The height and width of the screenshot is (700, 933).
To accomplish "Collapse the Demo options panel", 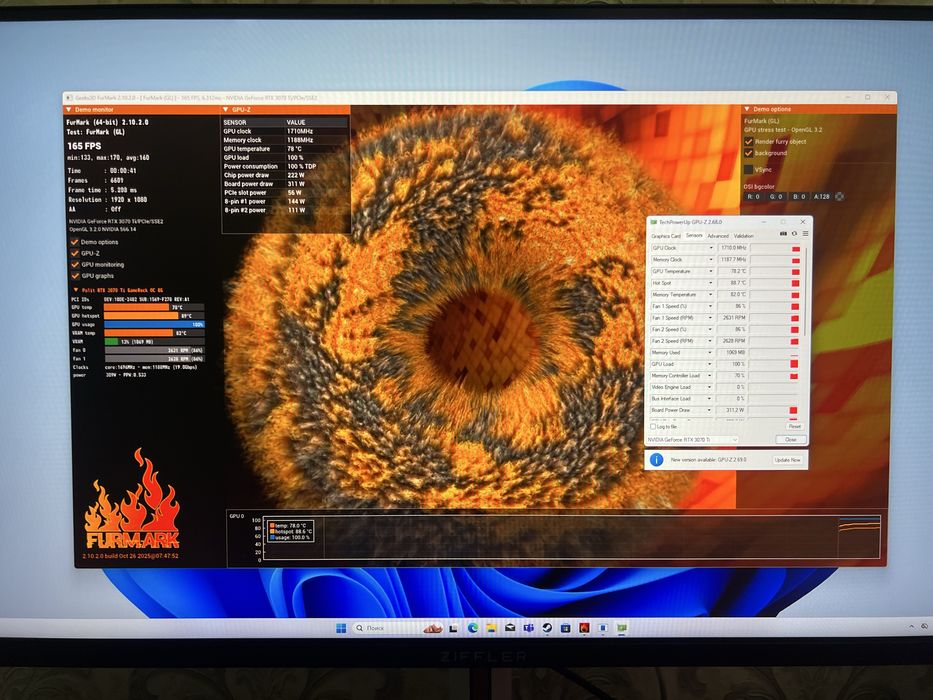I will [747, 110].
